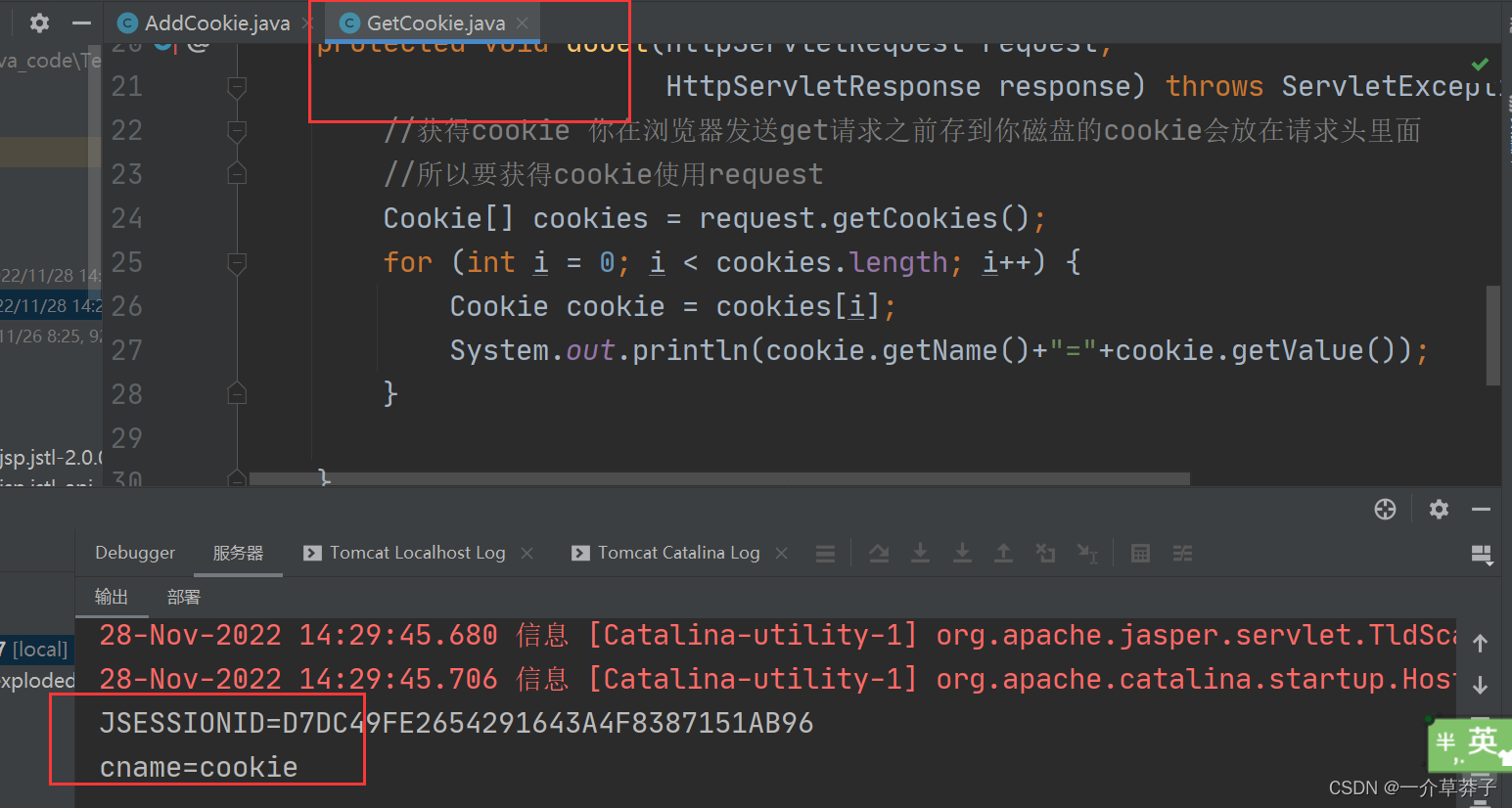1512x808 pixels.
Task: Open Tomcat Localhost Log tab
Action: [417, 553]
